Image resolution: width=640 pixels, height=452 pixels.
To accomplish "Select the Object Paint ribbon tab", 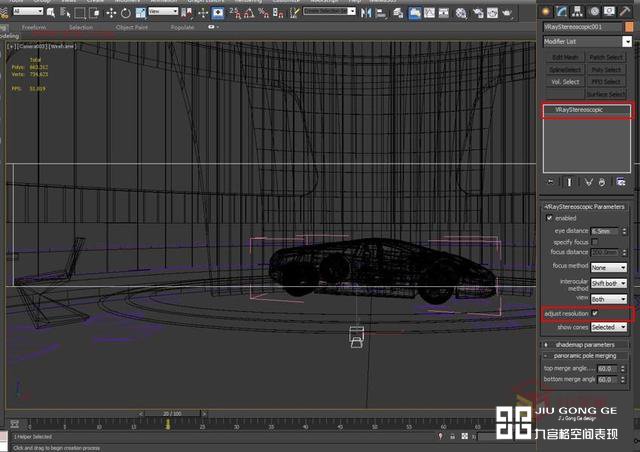I will (132, 27).
